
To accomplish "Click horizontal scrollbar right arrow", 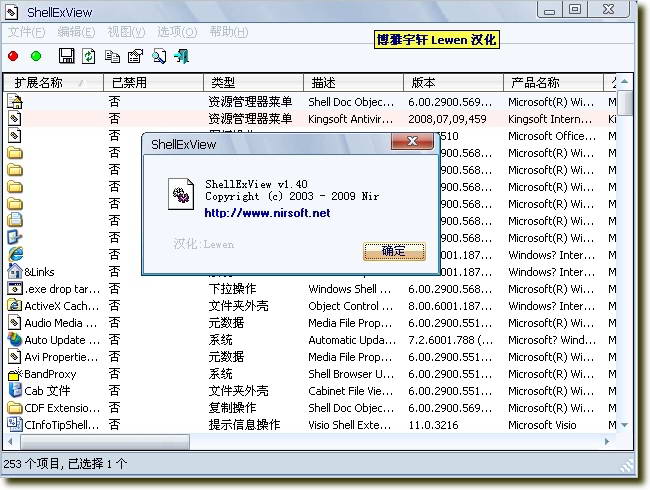I will pyautogui.click(x=607, y=441).
